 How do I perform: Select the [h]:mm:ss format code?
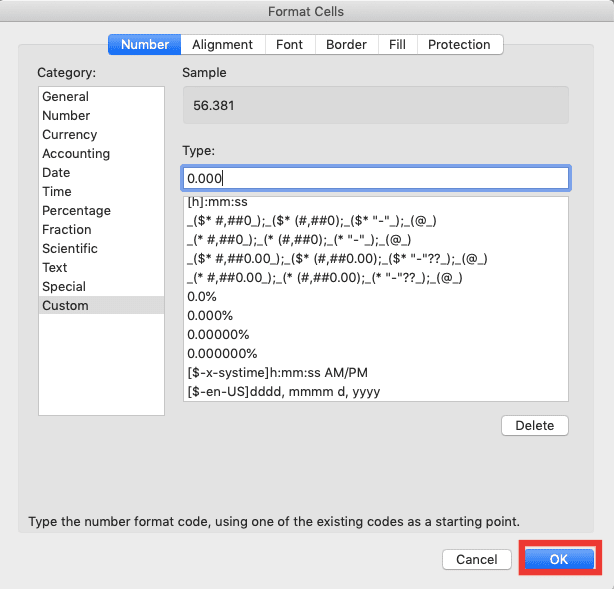(376, 202)
